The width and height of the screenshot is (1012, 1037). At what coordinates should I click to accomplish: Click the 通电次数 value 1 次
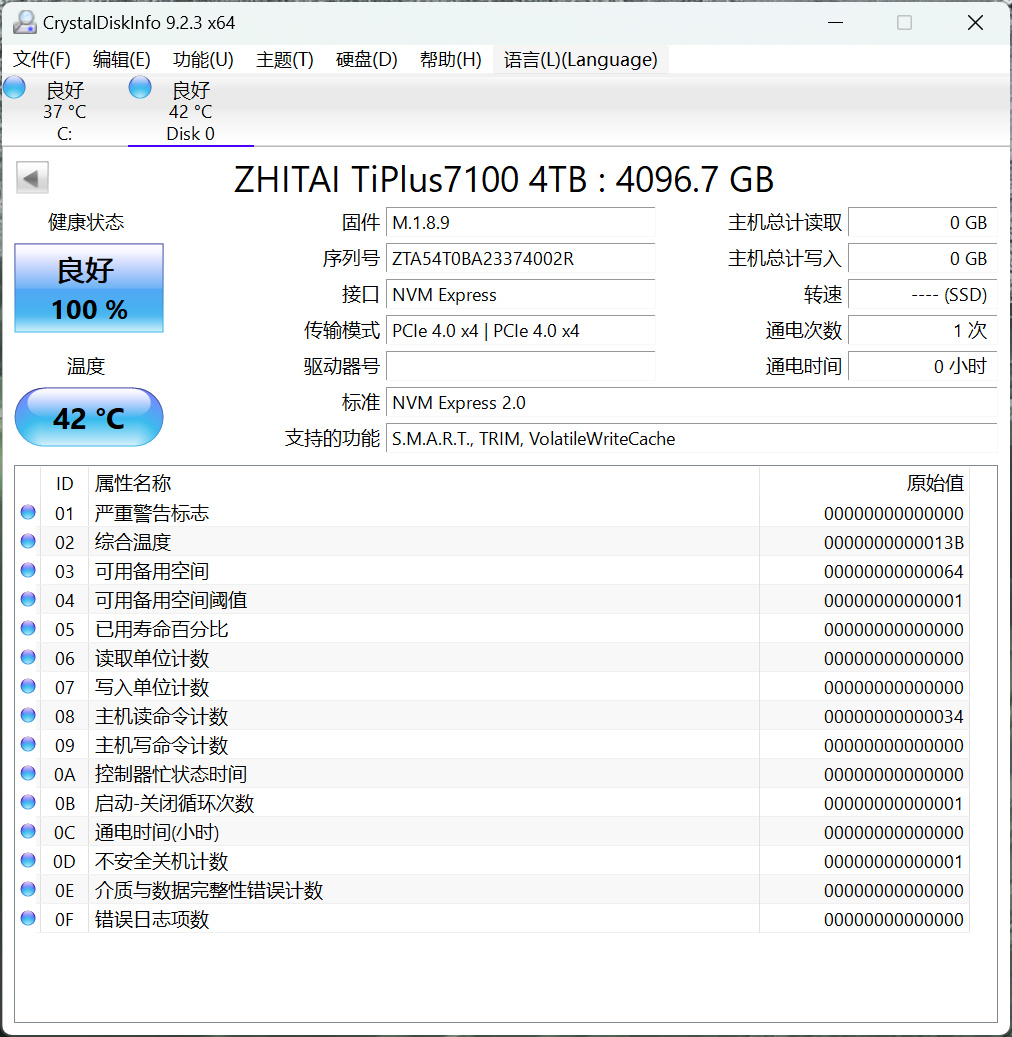[x=923, y=330]
